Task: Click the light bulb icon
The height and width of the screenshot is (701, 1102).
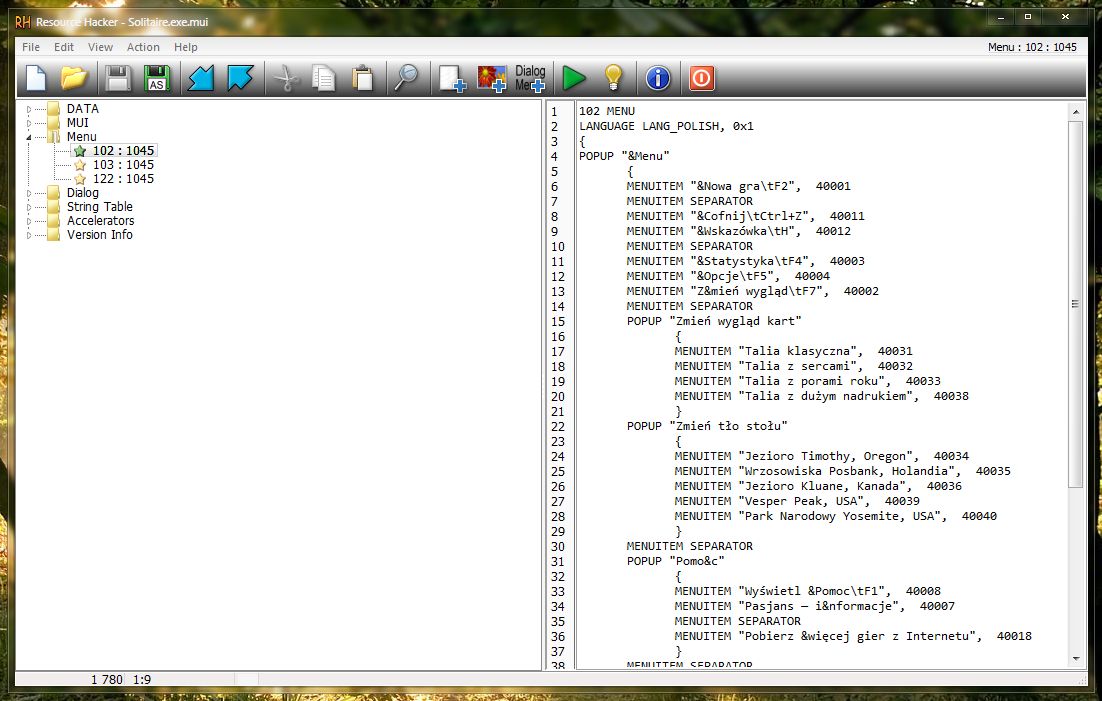Action: [614, 78]
